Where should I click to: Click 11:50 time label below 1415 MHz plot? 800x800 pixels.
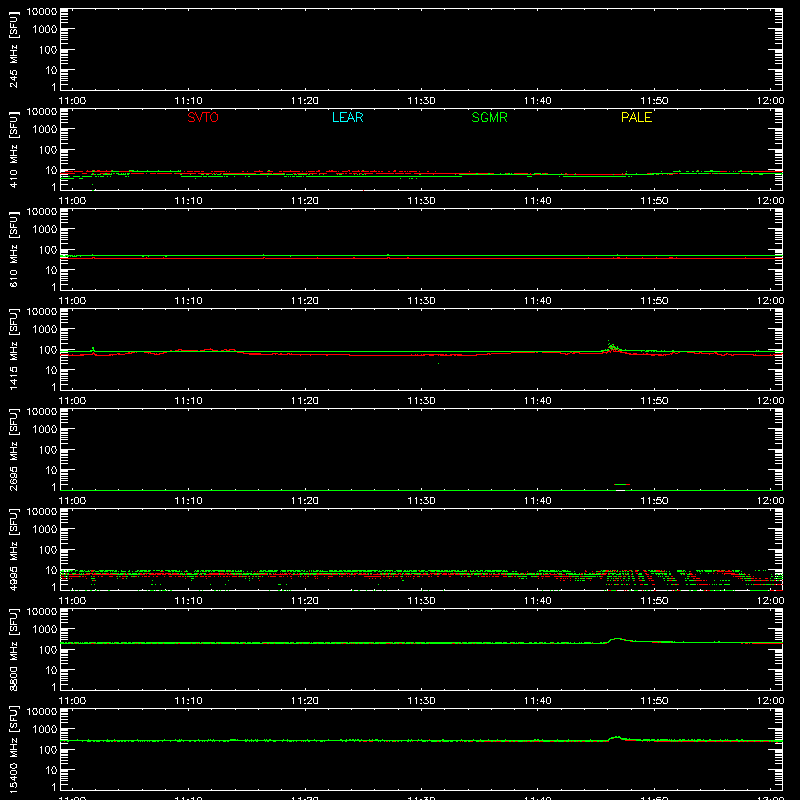pyautogui.click(x=654, y=401)
